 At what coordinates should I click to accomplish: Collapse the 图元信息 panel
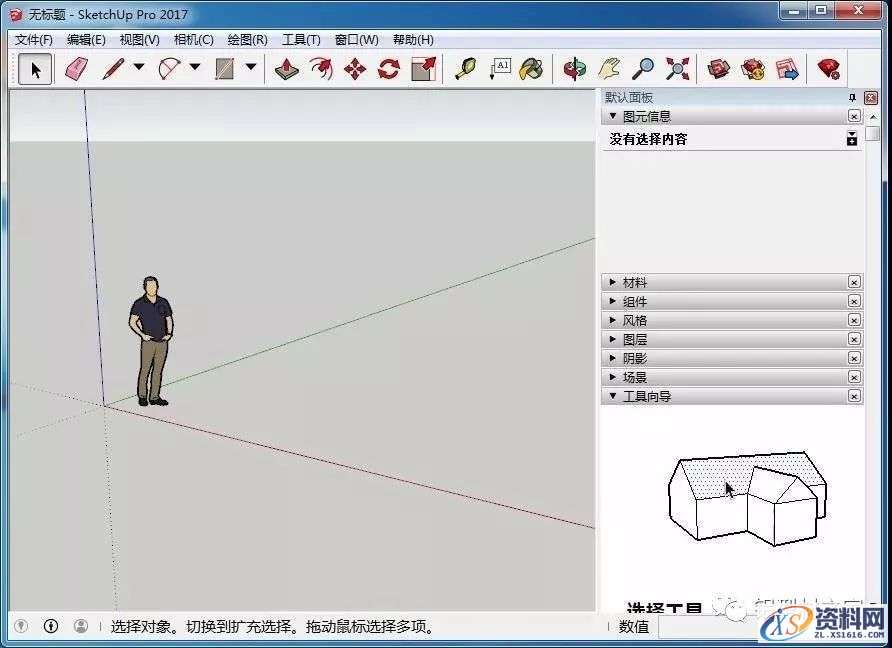pos(614,115)
